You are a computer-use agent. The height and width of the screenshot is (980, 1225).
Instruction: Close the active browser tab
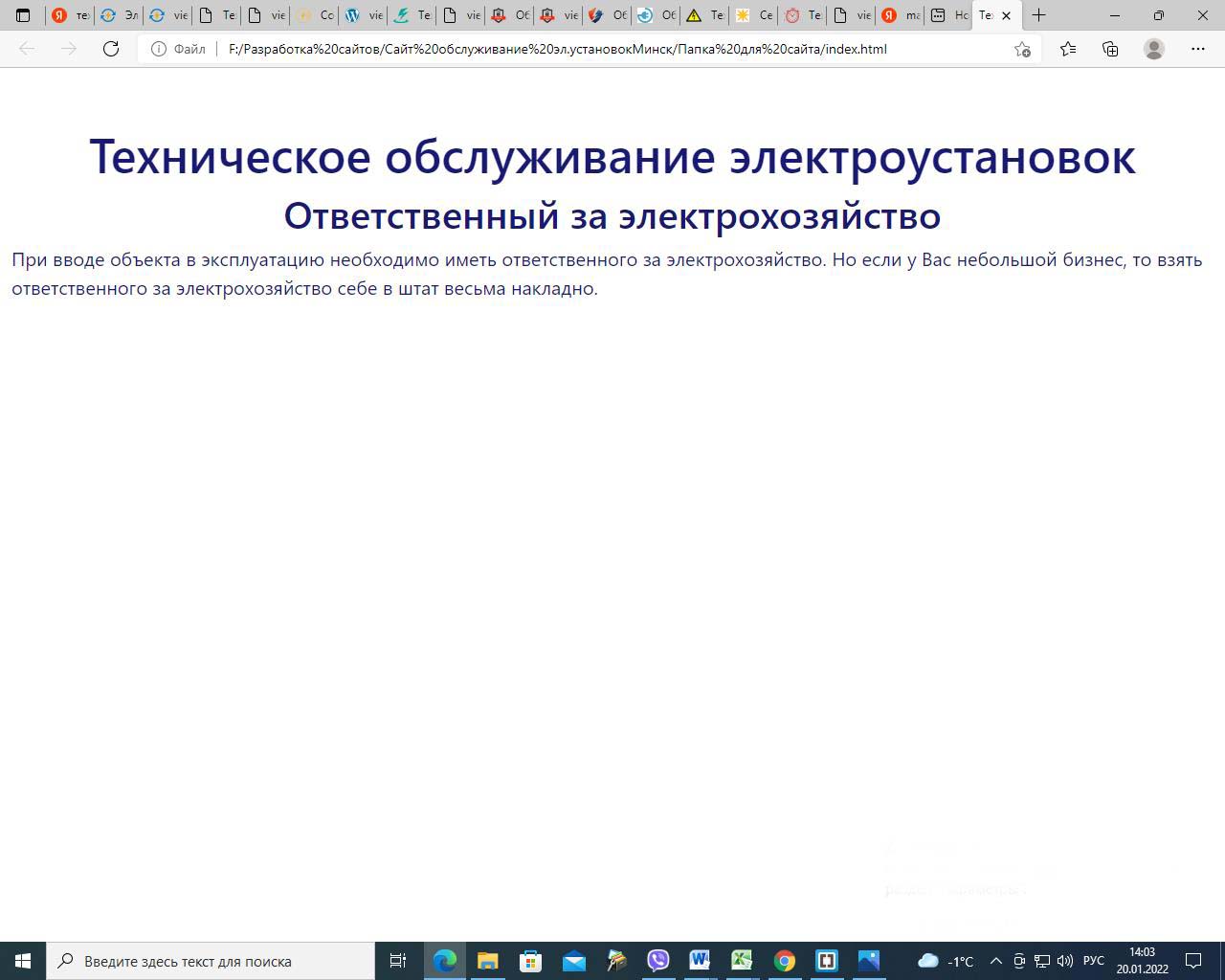(x=1006, y=15)
